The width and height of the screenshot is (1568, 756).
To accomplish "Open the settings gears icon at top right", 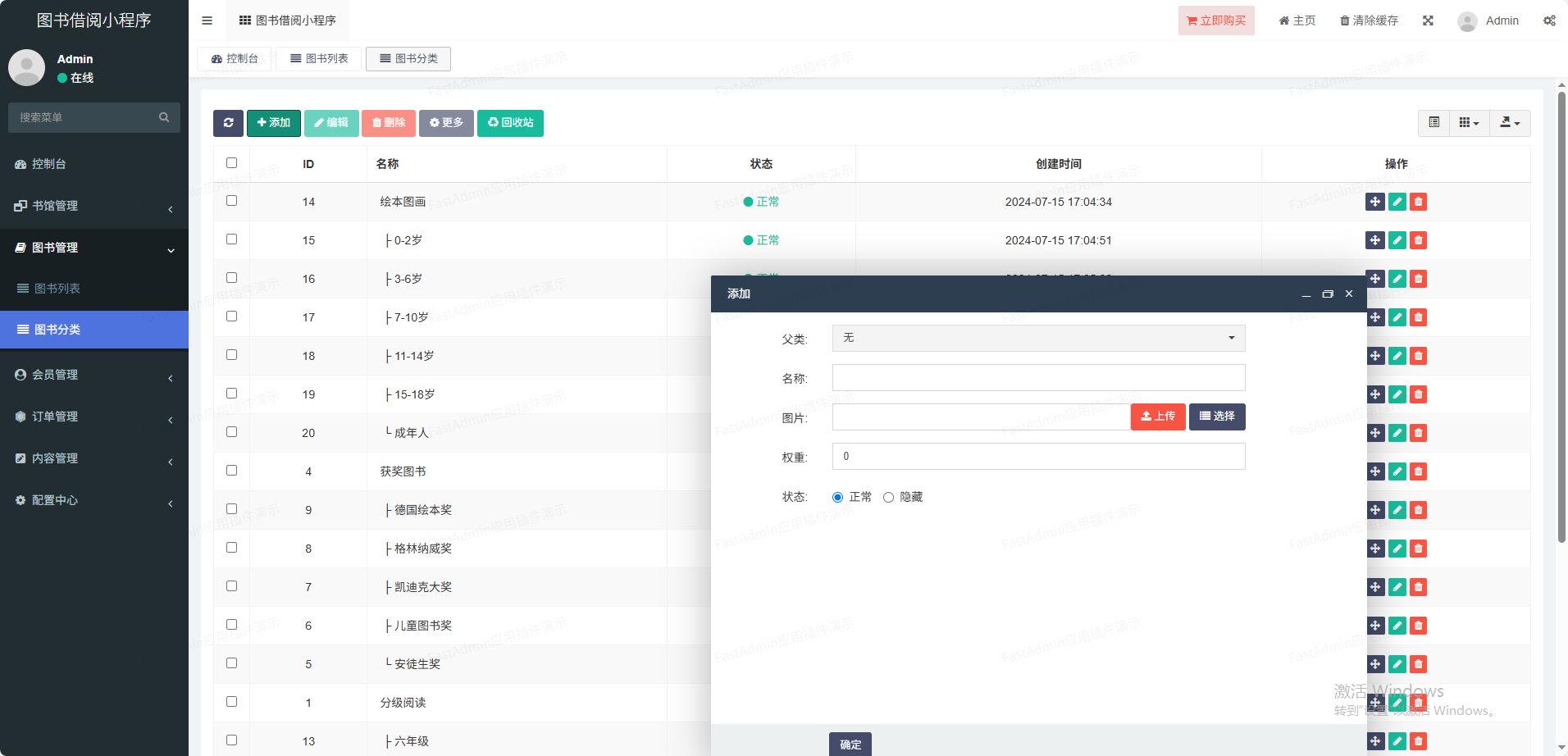I will pyautogui.click(x=1549, y=20).
